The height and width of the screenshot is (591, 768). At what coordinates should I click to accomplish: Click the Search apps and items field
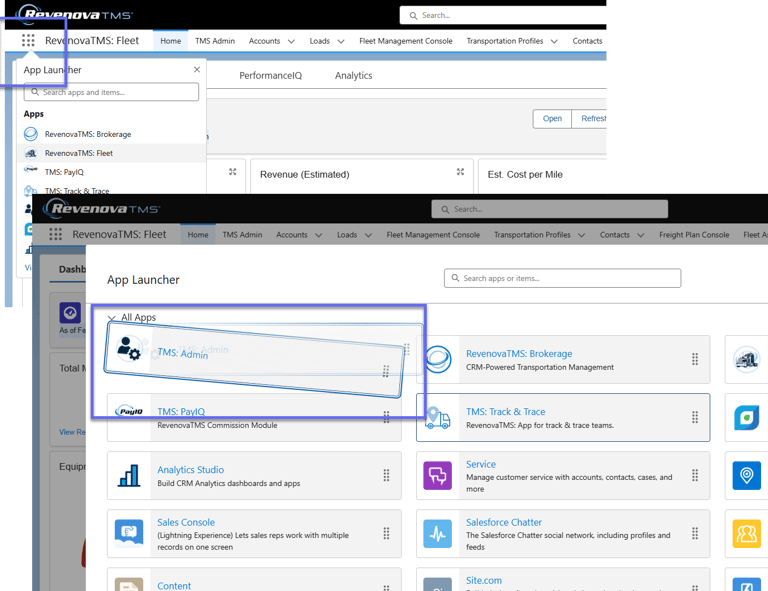pos(111,92)
